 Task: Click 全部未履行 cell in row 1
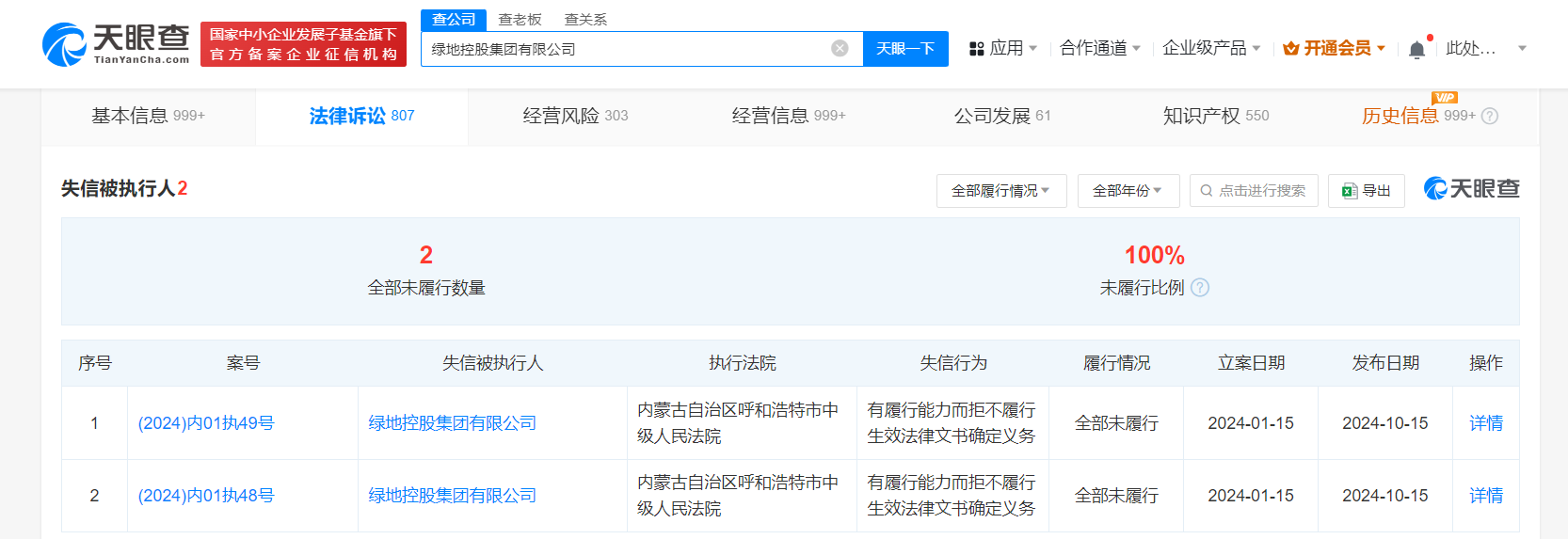[1116, 423]
